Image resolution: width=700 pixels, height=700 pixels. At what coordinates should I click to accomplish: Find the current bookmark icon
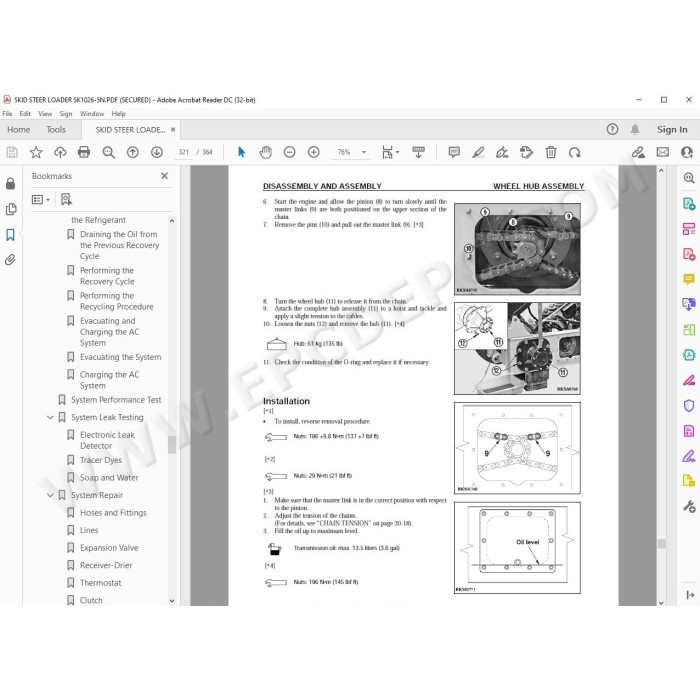coord(67,200)
